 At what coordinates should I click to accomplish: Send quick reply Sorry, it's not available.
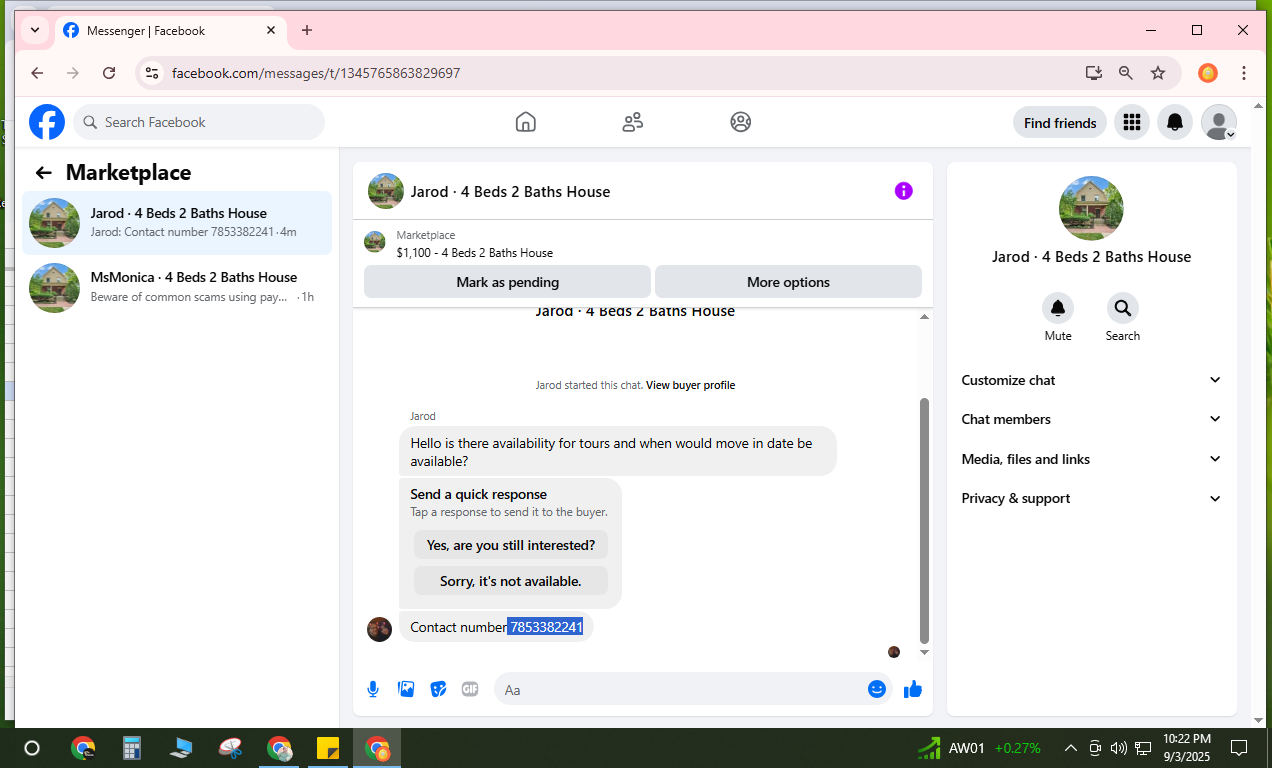[x=511, y=581]
